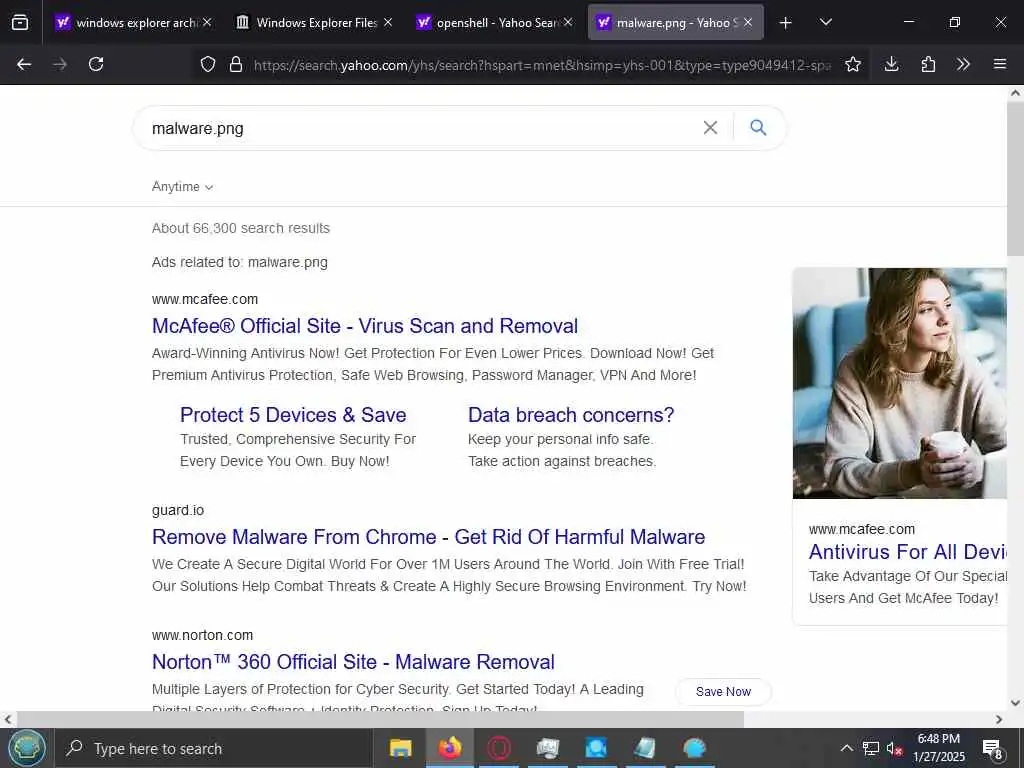Click the Firefox taskbar icon
The width and height of the screenshot is (1024, 768).
449,748
